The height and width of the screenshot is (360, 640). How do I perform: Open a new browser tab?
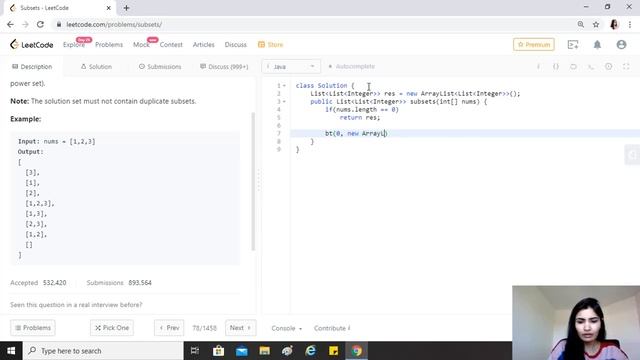pos(127,8)
